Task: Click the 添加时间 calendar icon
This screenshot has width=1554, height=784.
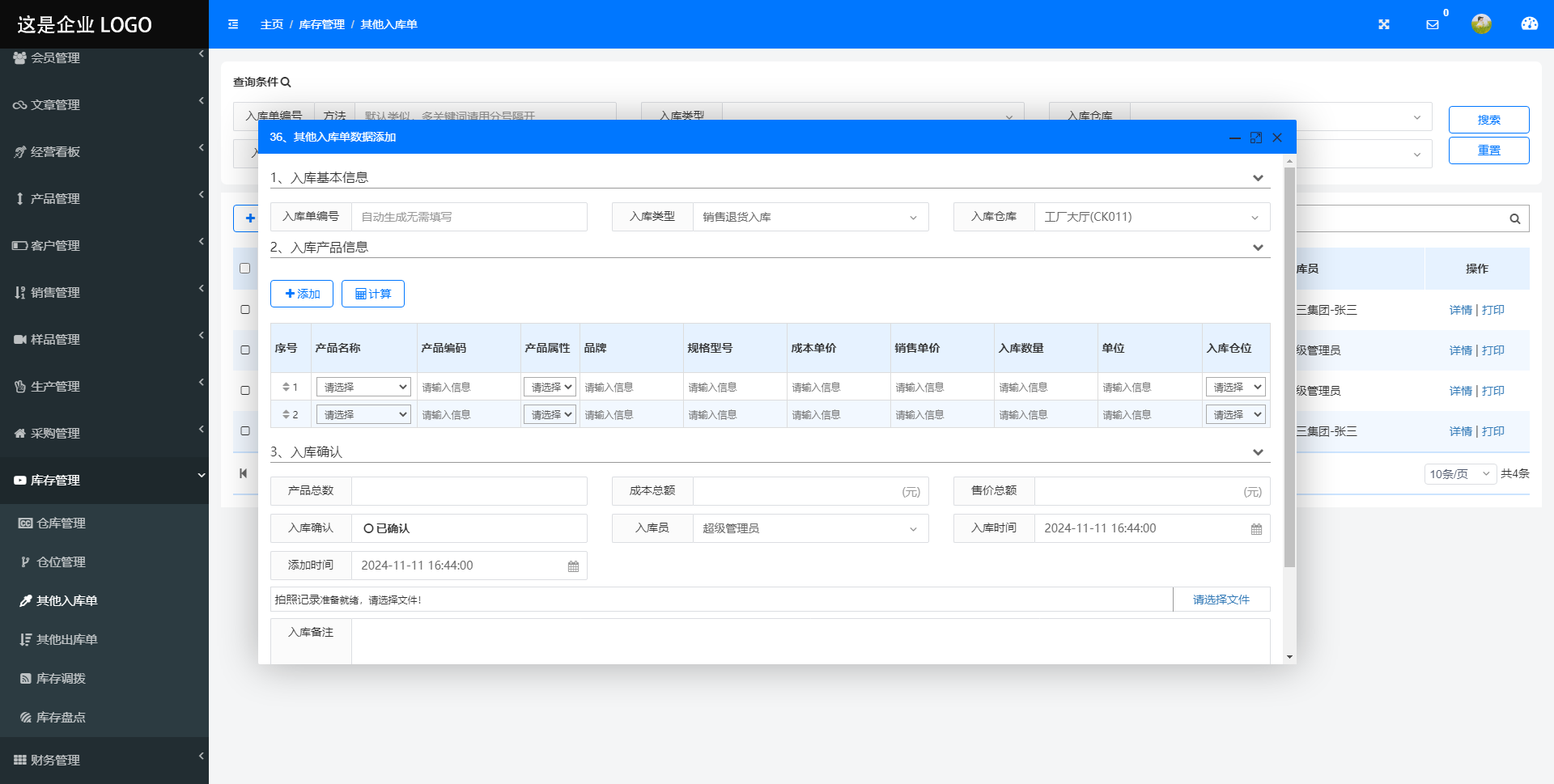Action: pos(573,566)
